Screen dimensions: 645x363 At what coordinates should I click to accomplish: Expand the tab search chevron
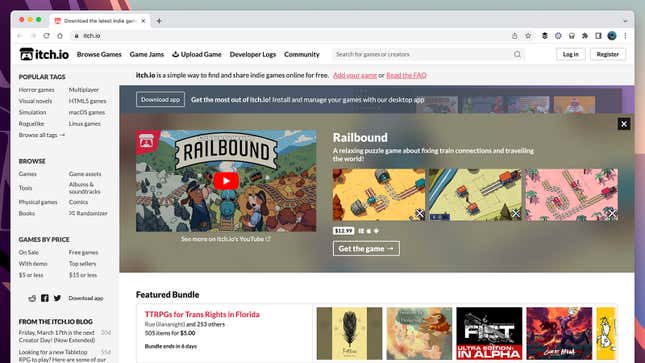[625, 21]
